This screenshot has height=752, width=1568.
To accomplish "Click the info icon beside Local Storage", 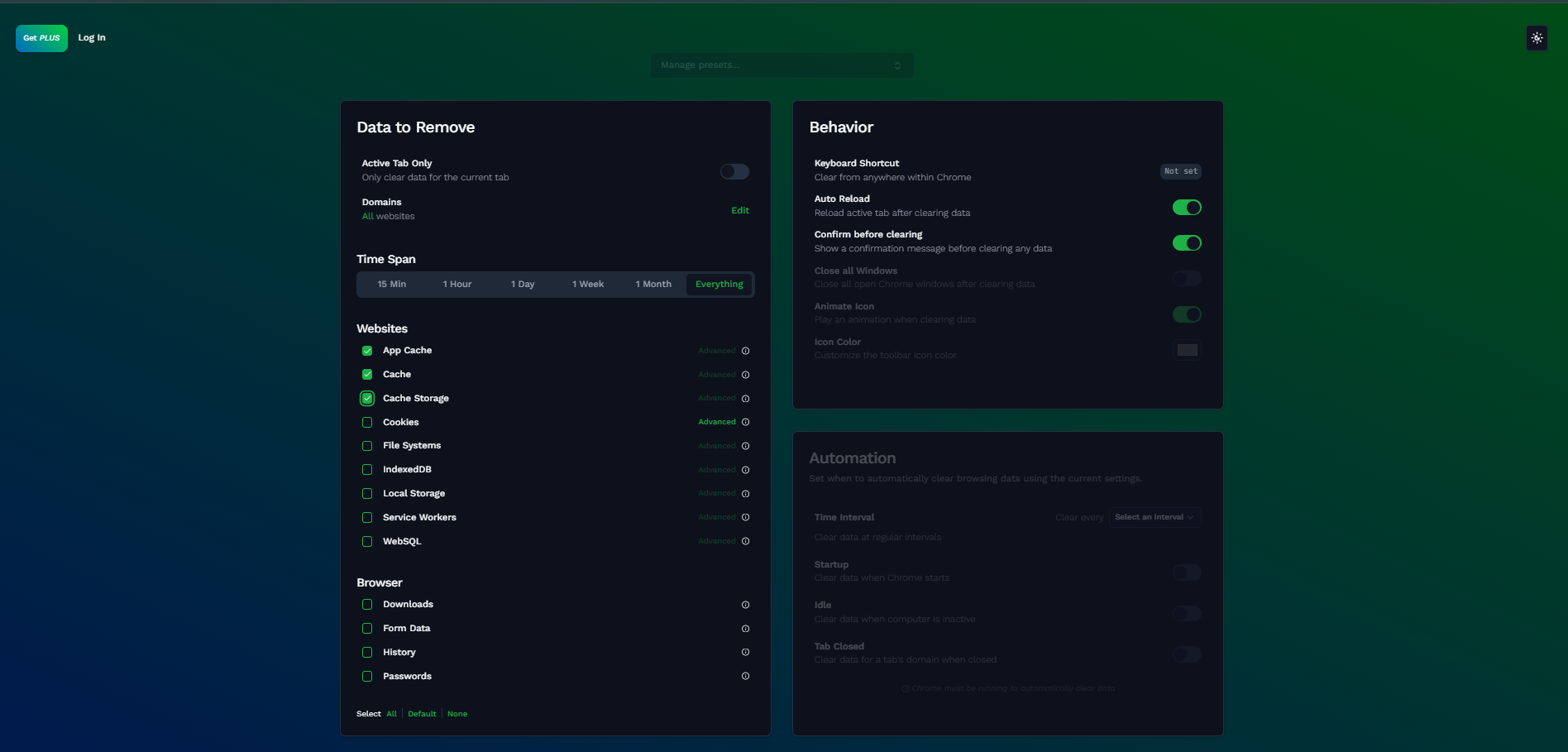I will (x=745, y=494).
